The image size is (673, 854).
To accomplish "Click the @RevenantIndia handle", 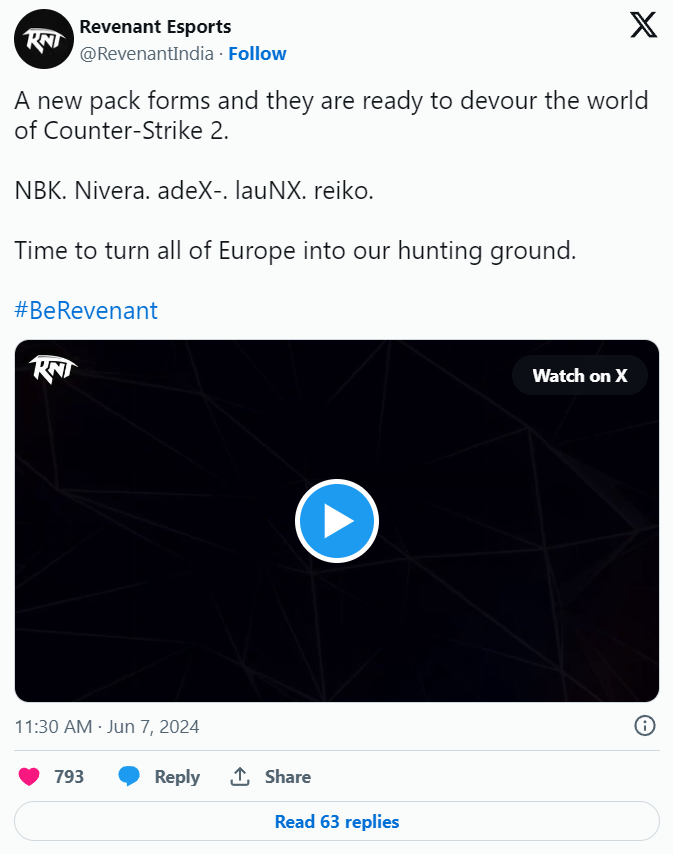I will (x=146, y=54).
